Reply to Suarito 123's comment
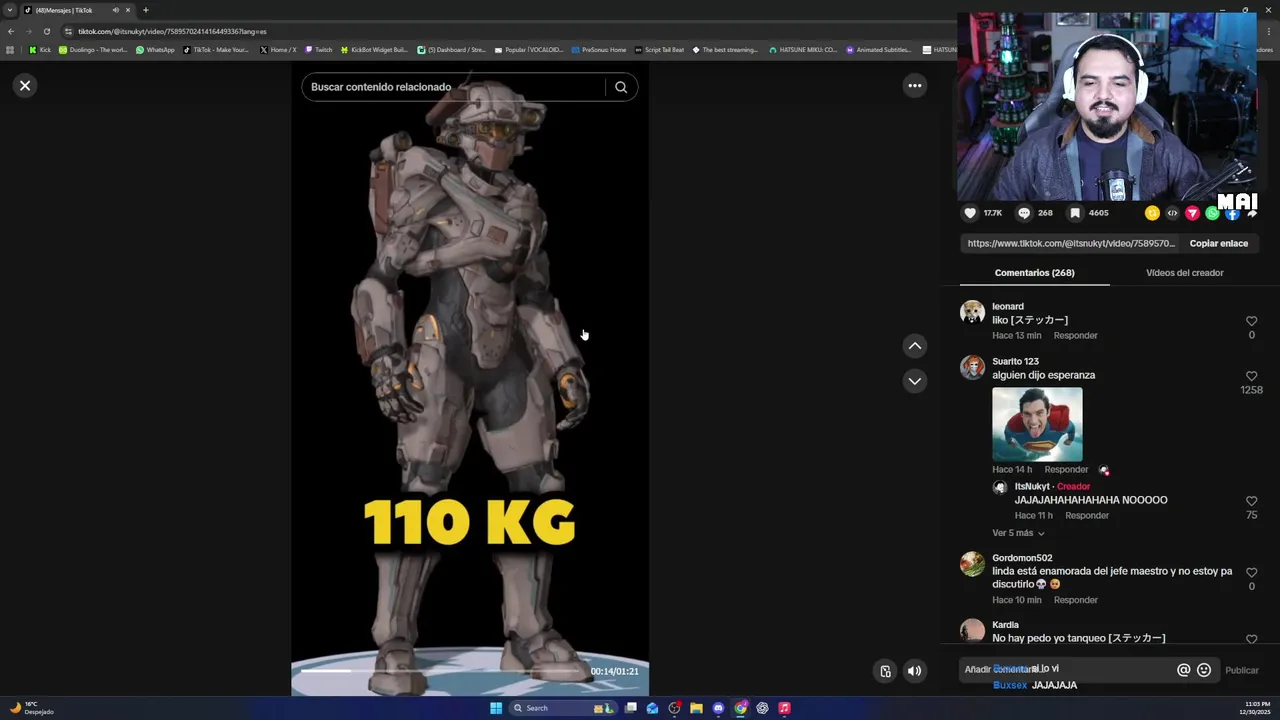Image resolution: width=1280 pixels, height=720 pixels. point(1066,470)
